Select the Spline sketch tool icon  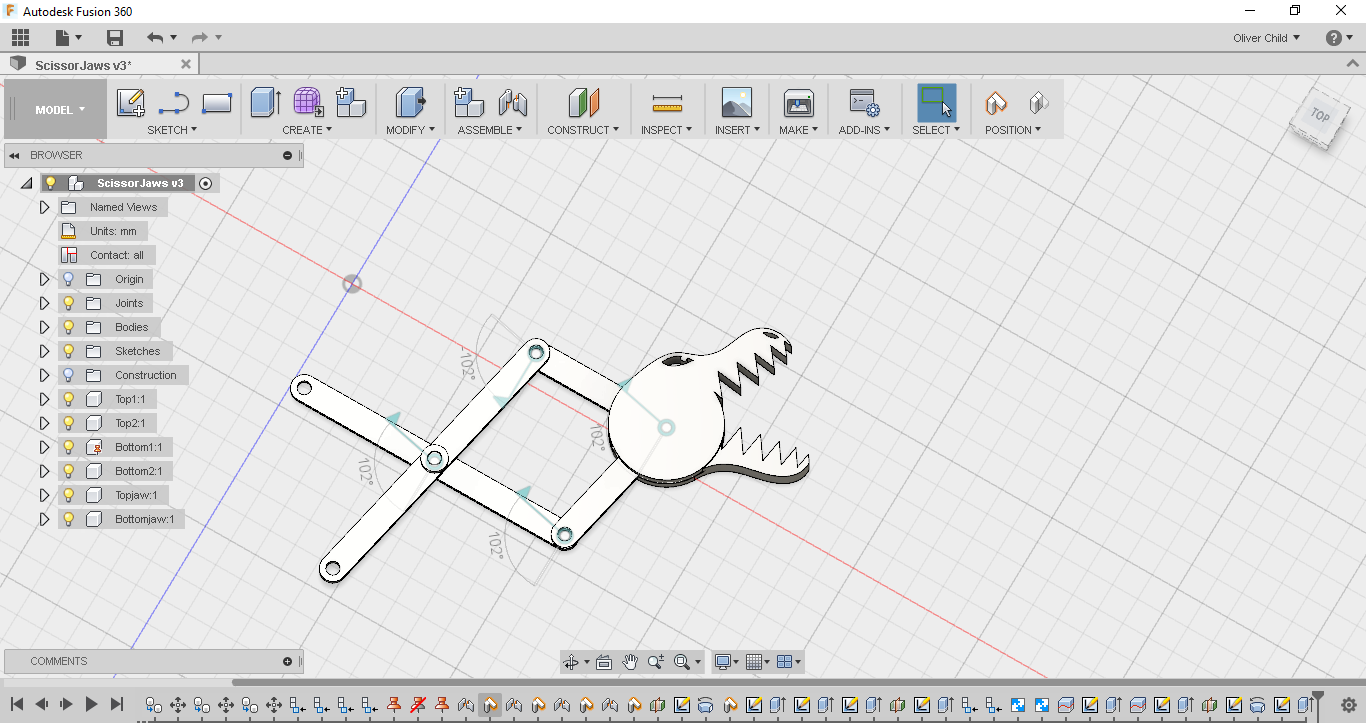[174, 103]
